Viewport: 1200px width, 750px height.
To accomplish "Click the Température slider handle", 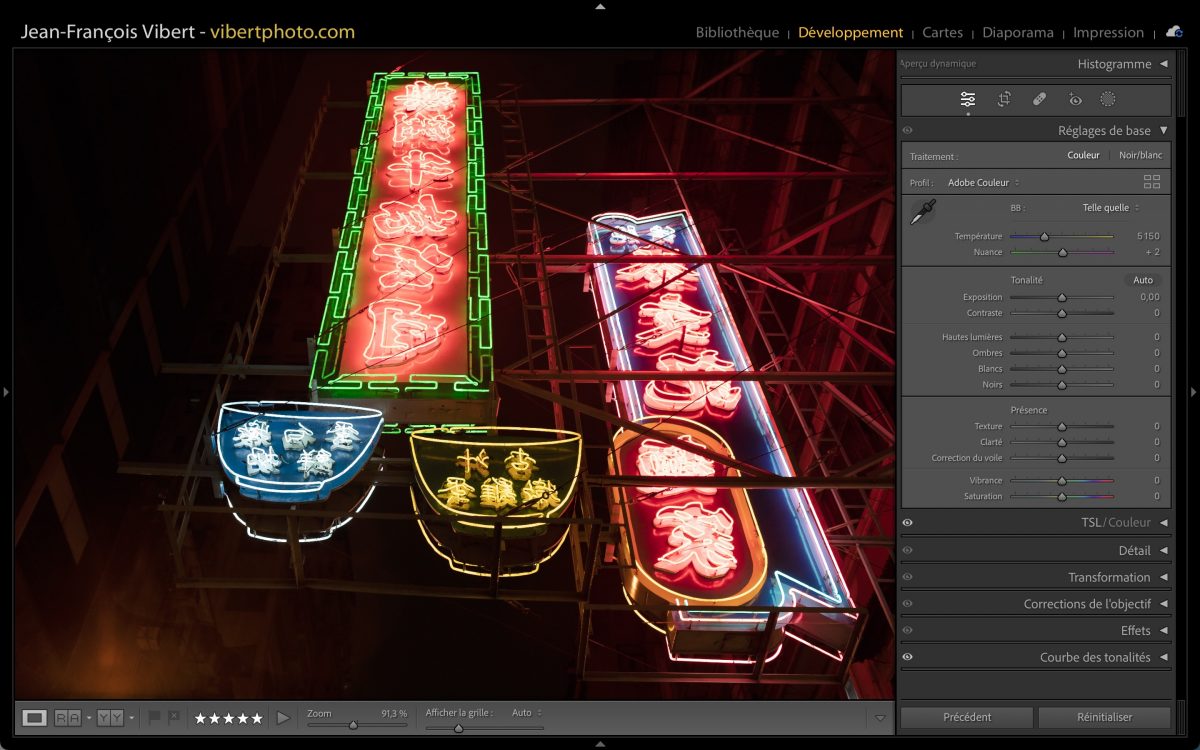I will point(1044,237).
